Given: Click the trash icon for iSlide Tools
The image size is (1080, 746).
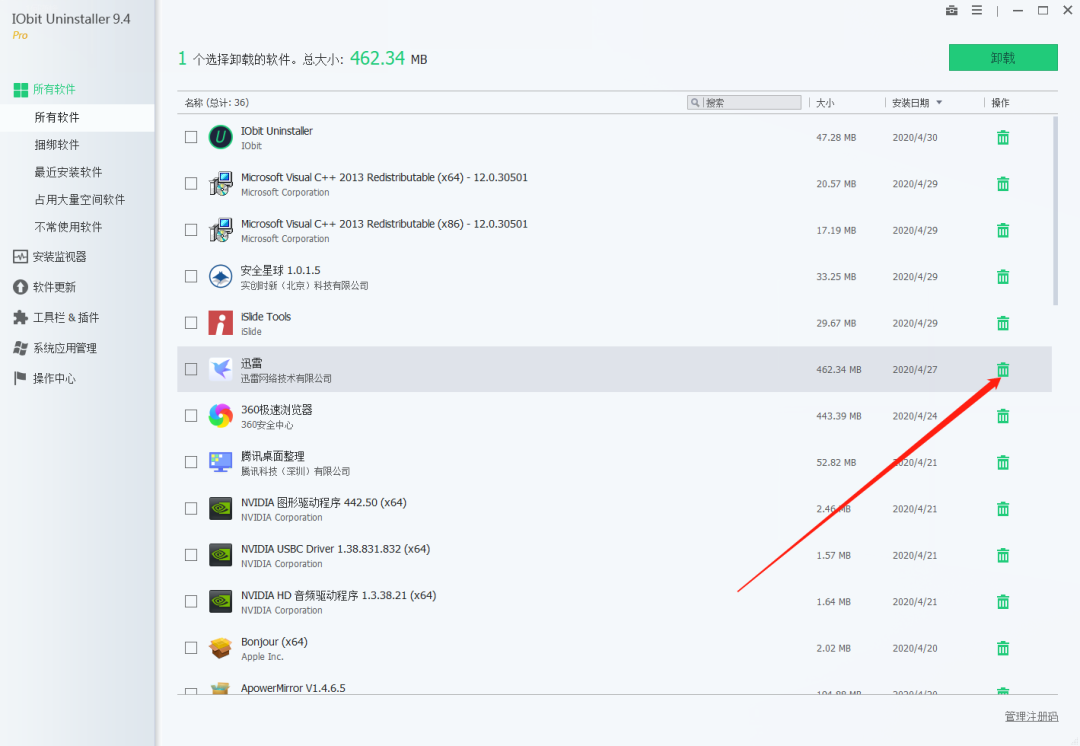Looking at the screenshot, I should (x=1003, y=323).
